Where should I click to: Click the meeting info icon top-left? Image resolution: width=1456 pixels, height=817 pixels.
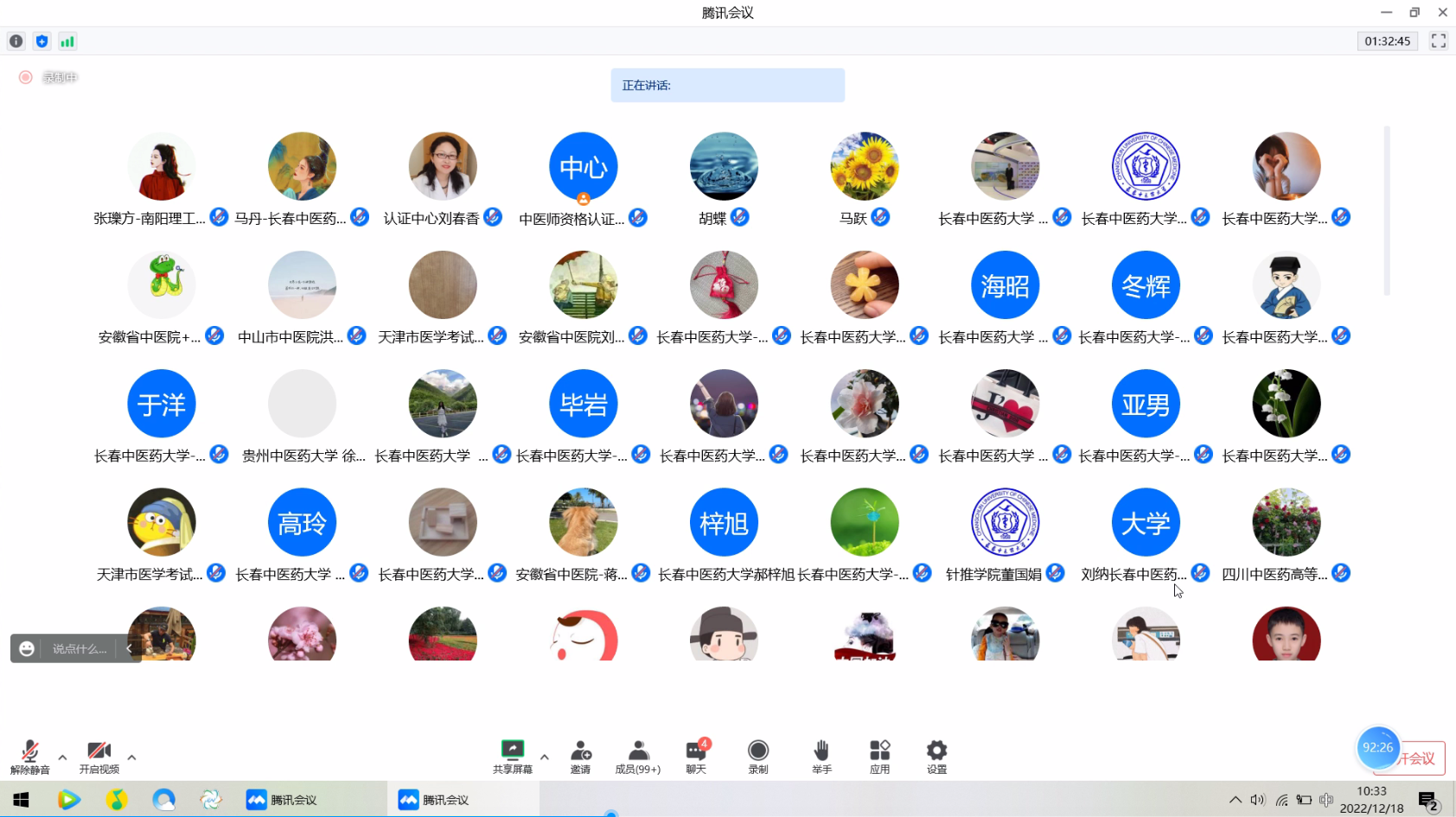click(x=16, y=41)
